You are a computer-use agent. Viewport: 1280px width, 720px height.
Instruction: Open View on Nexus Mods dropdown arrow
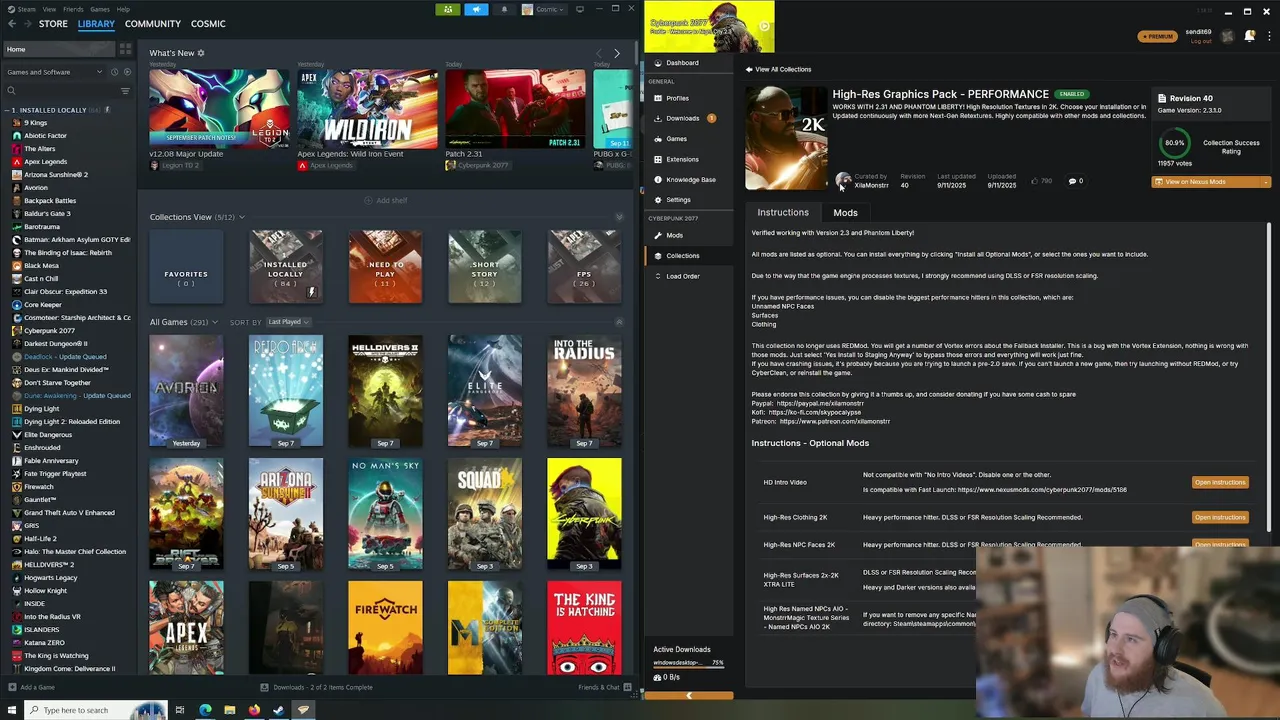point(1265,182)
